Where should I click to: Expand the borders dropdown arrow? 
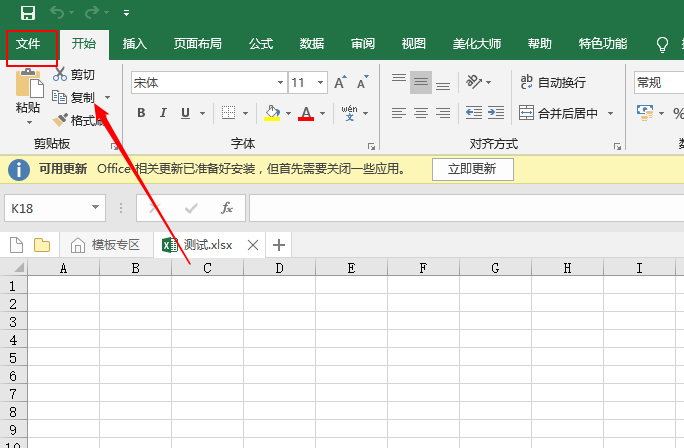pos(246,113)
